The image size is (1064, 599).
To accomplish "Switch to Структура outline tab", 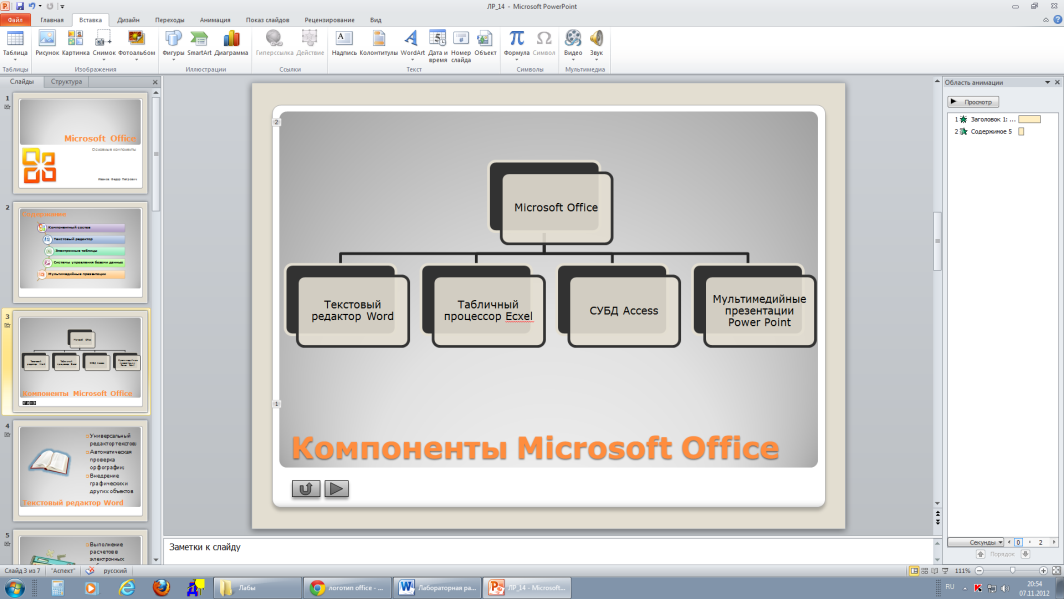I will click(x=66, y=81).
